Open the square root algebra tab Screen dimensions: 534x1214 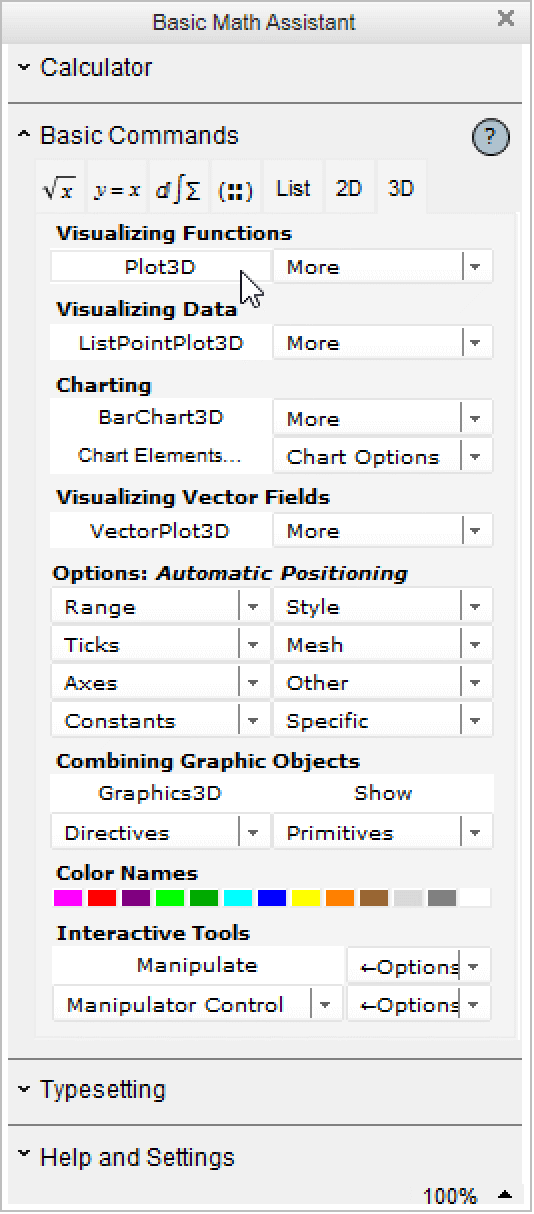coord(59,188)
